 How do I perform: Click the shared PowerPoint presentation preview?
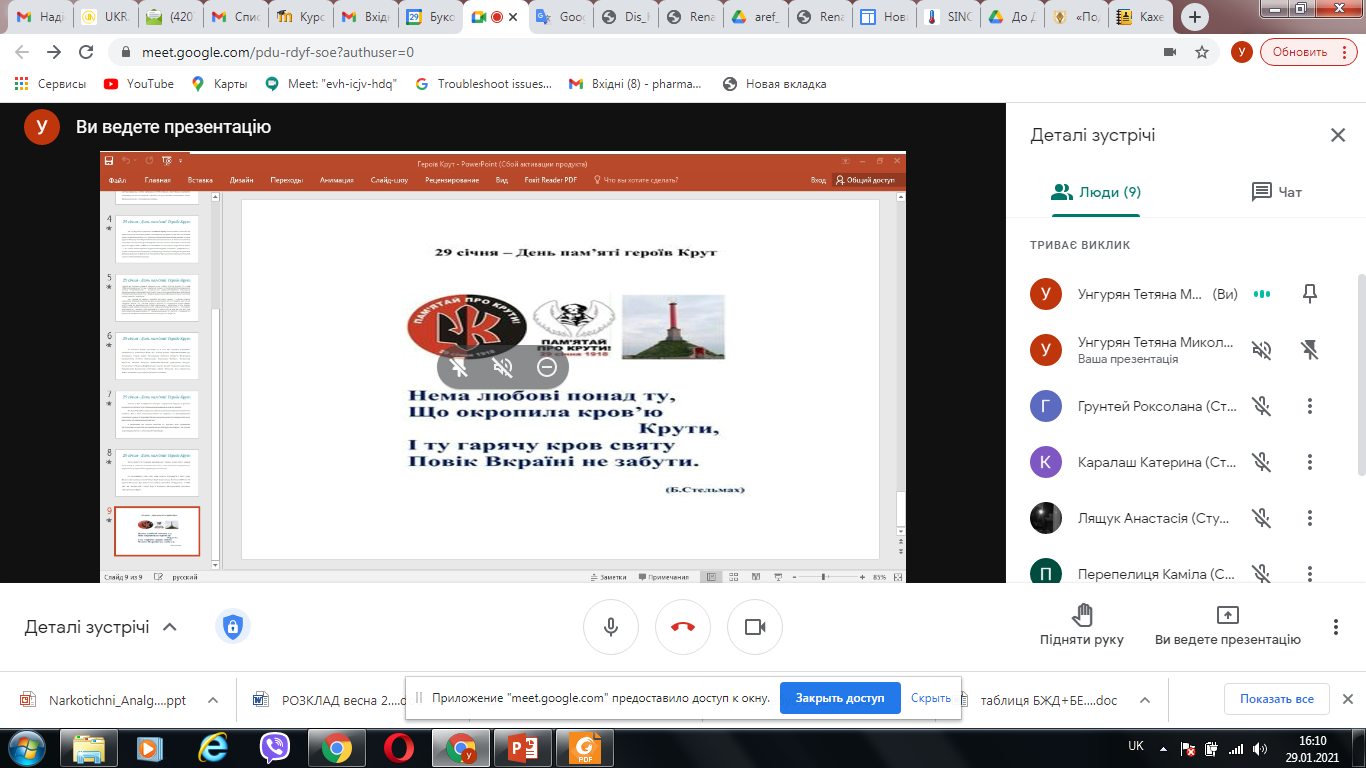(503, 367)
